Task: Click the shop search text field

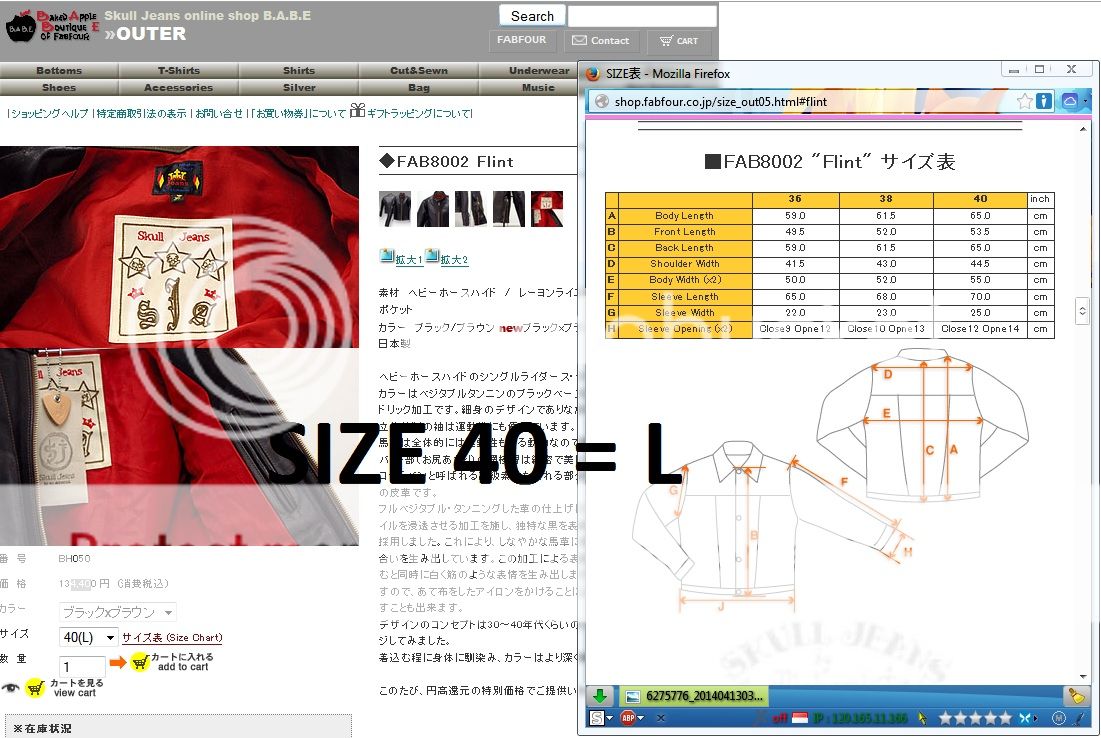Action: pos(642,15)
